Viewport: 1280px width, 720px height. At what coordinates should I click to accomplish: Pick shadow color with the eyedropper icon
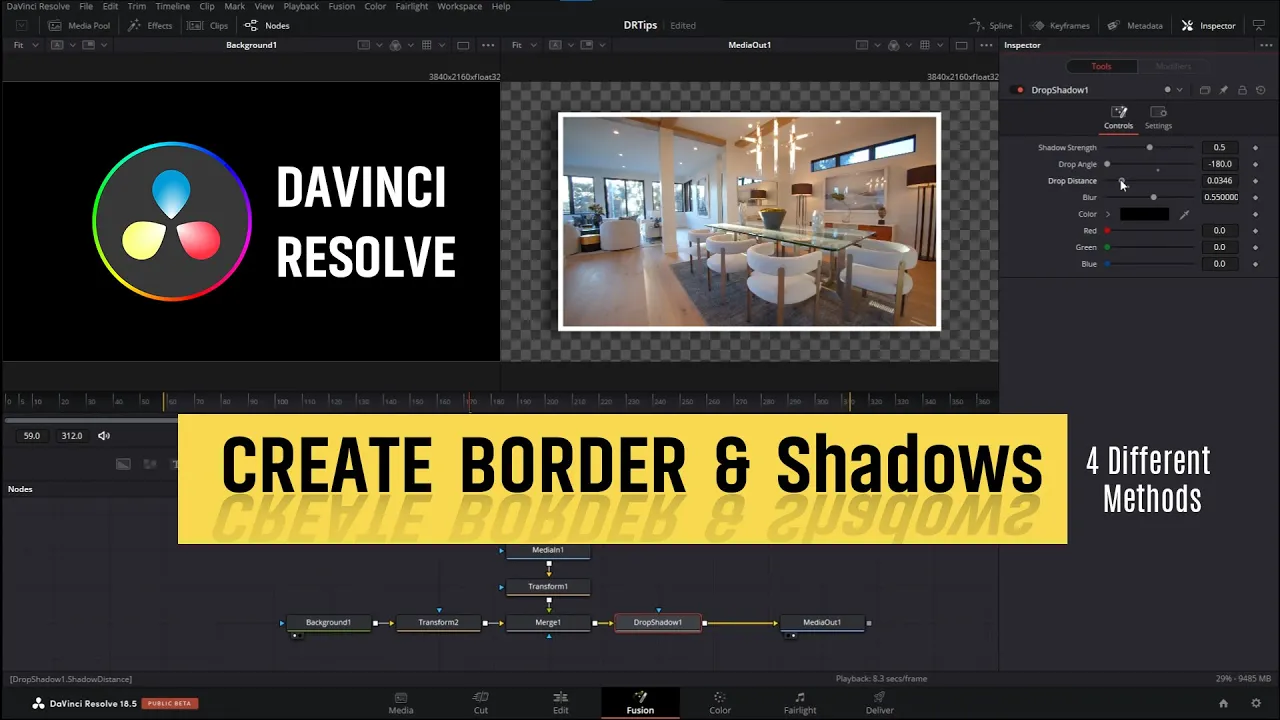point(1185,214)
